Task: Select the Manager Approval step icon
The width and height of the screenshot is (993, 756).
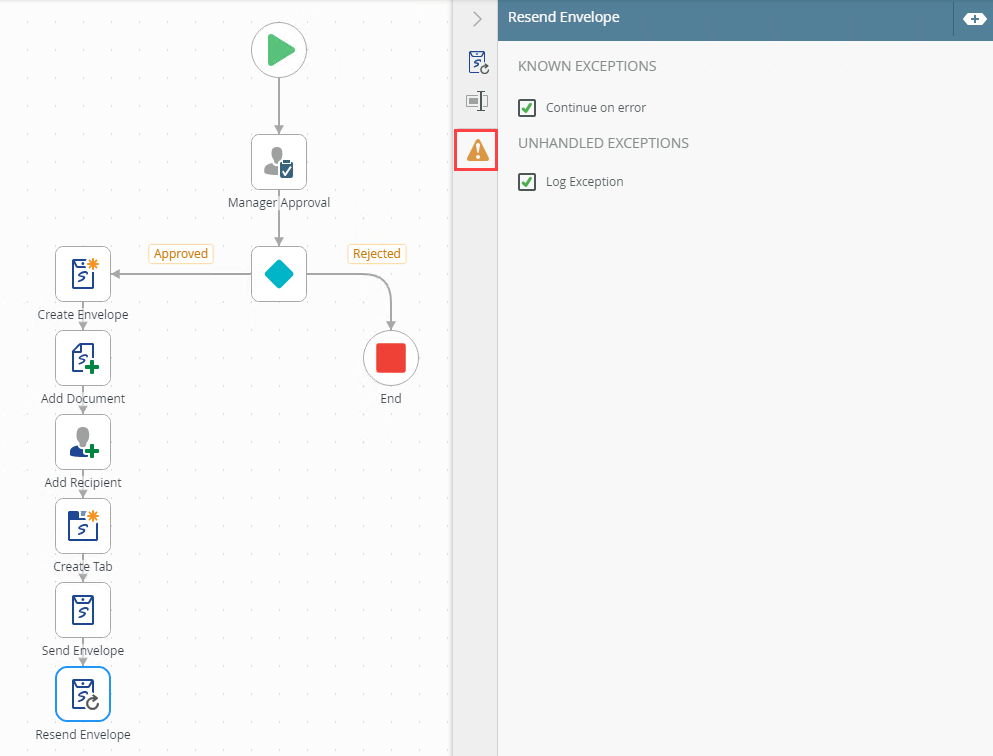Action: point(279,162)
